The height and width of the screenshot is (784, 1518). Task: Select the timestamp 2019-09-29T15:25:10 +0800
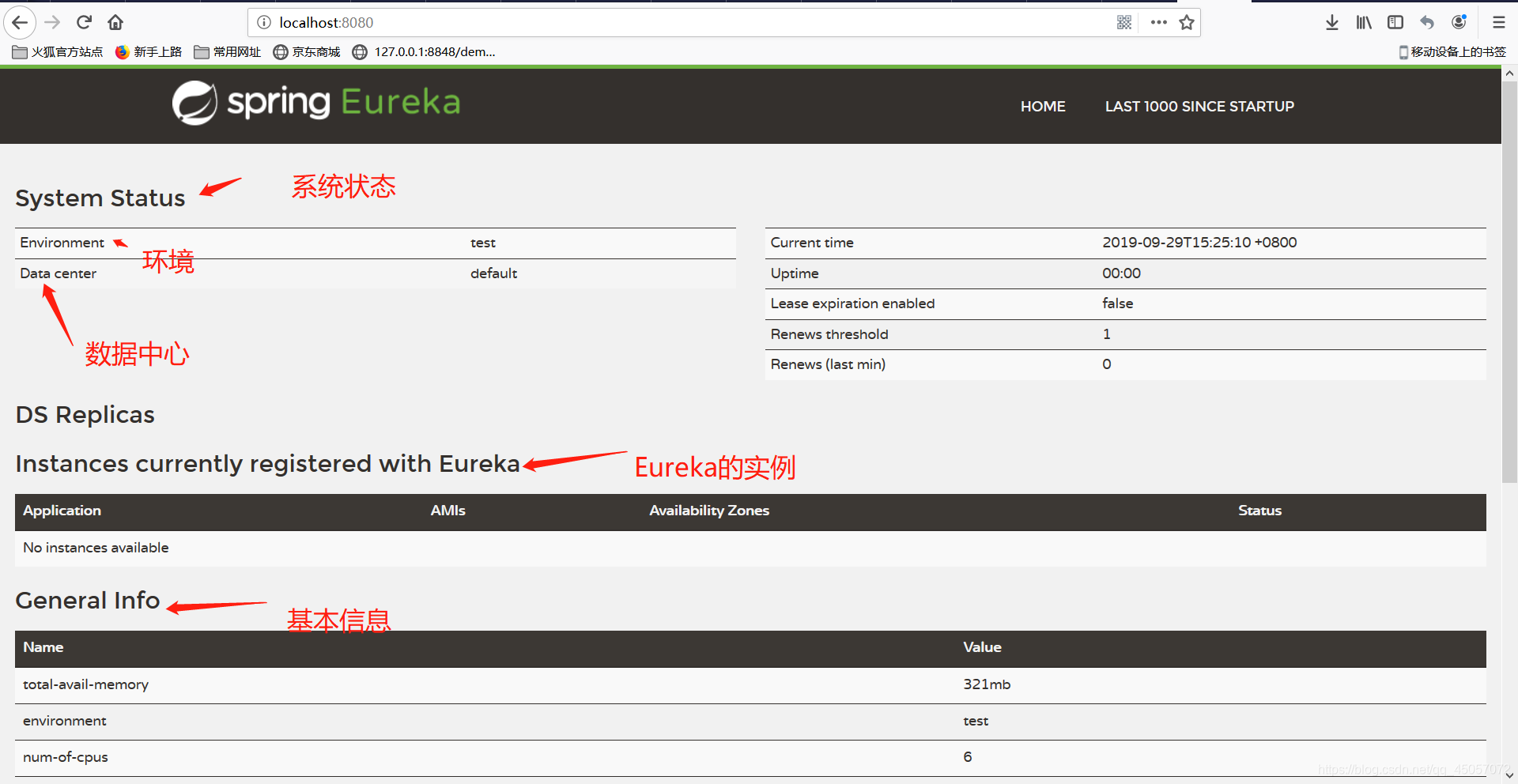pos(1199,243)
